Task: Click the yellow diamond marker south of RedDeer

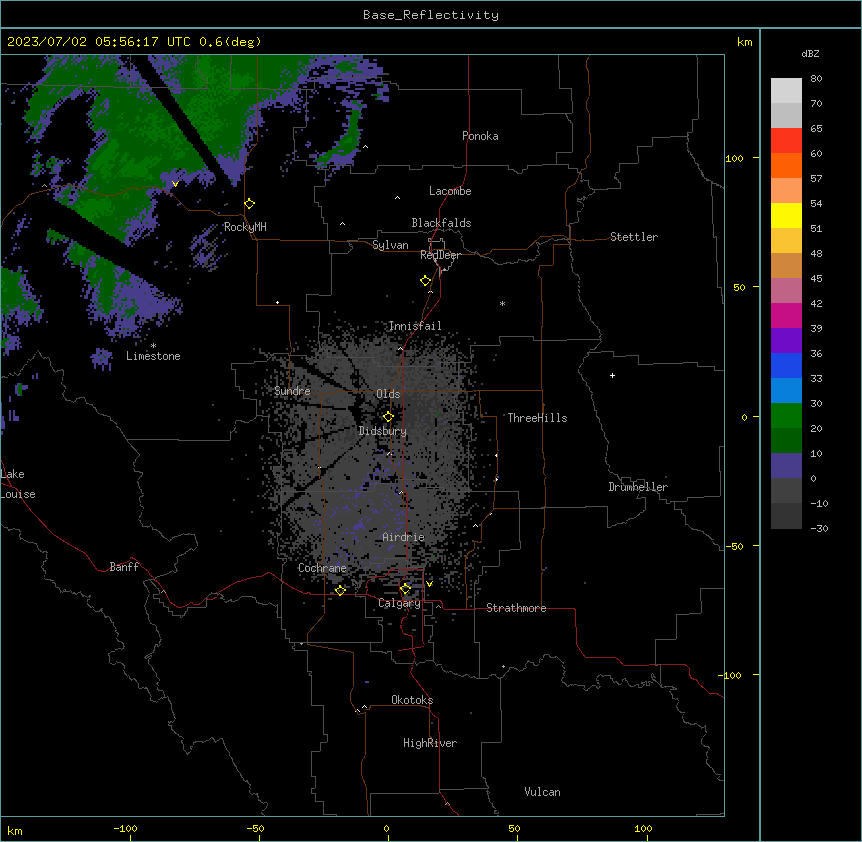Action: (x=426, y=281)
